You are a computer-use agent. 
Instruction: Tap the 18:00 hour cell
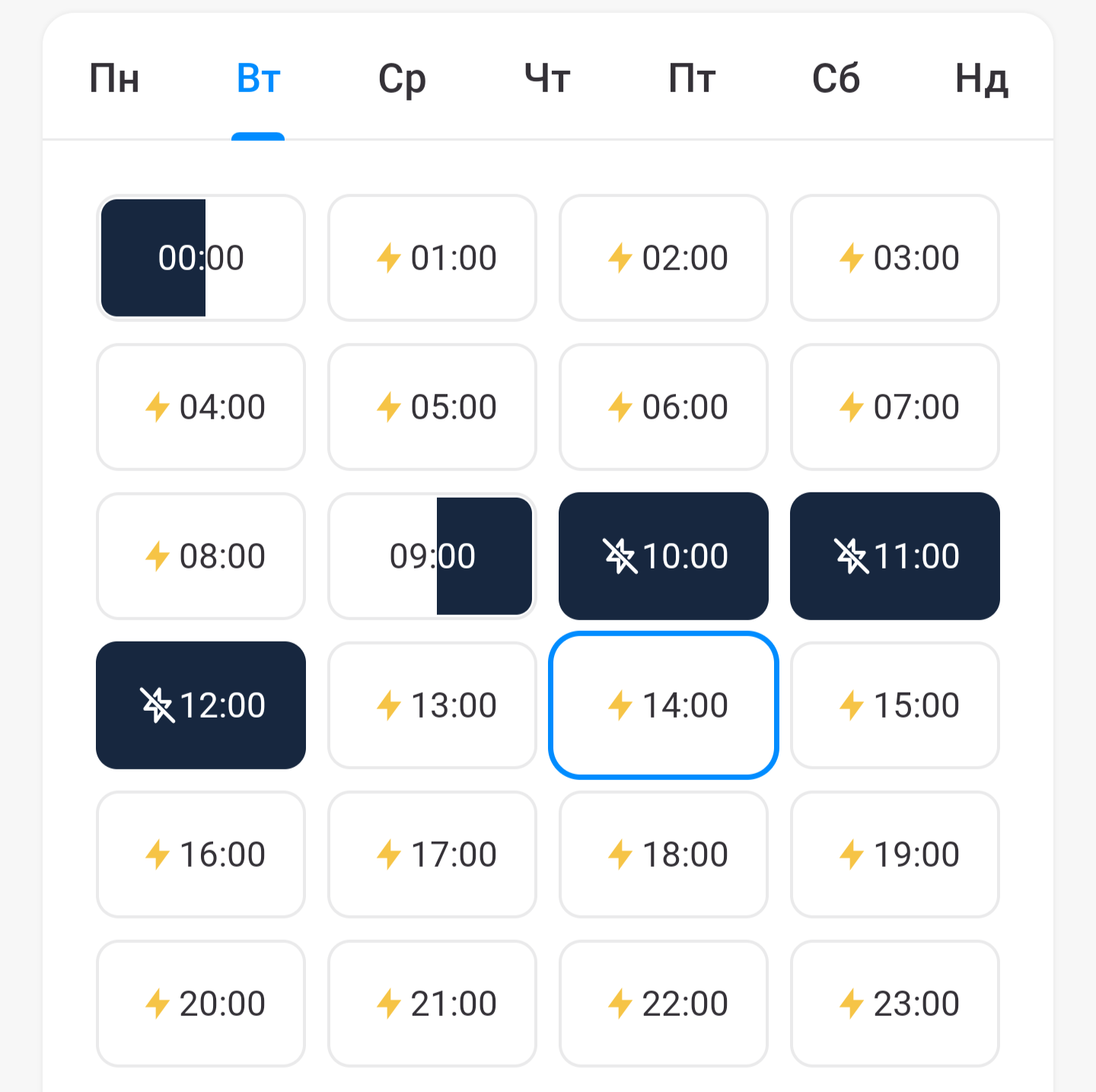pyautogui.click(x=664, y=855)
